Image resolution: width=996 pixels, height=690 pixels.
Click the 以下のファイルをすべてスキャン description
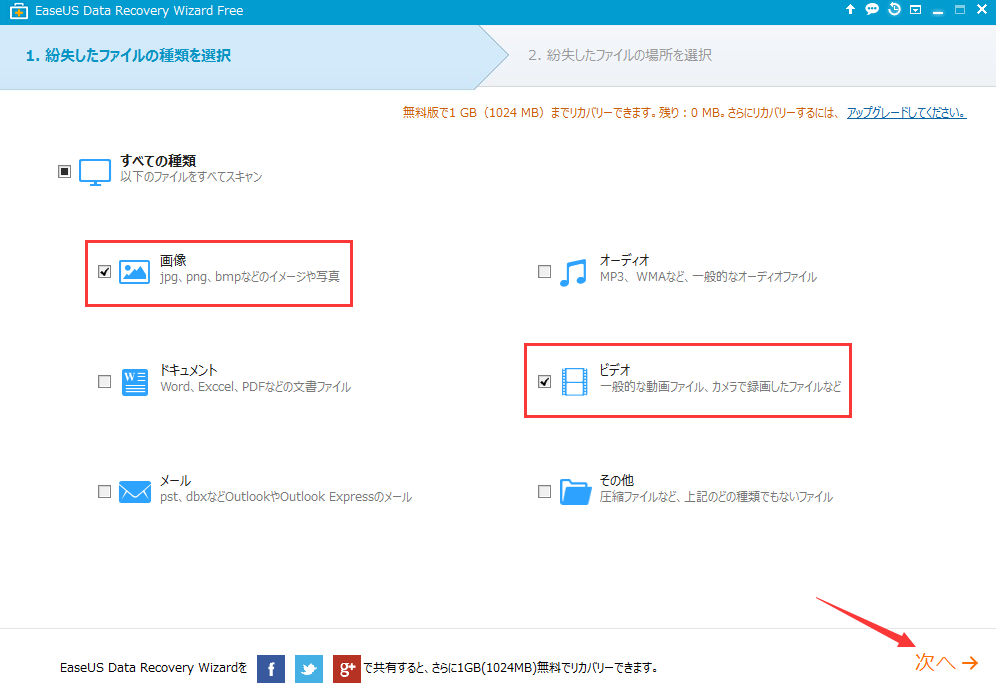191,177
